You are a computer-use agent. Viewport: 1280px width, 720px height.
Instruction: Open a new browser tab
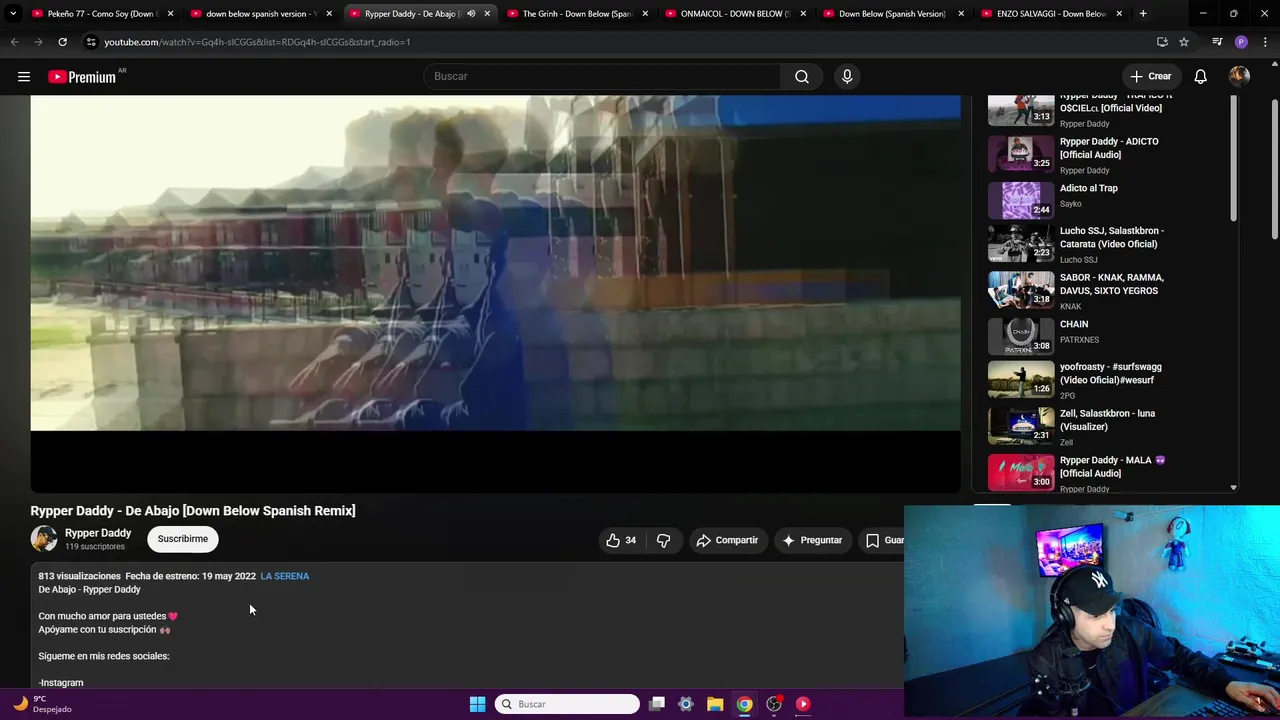1143,14
